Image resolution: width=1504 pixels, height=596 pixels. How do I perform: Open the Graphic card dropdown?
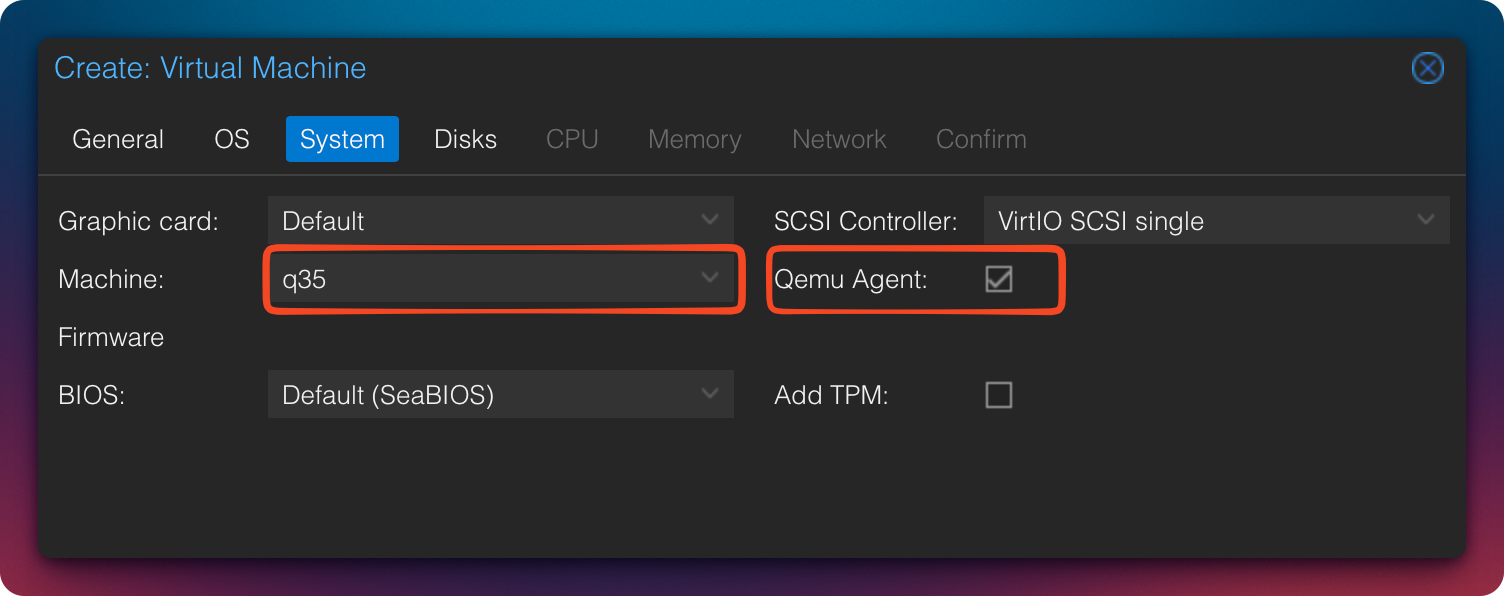click(x=709, y=220)
